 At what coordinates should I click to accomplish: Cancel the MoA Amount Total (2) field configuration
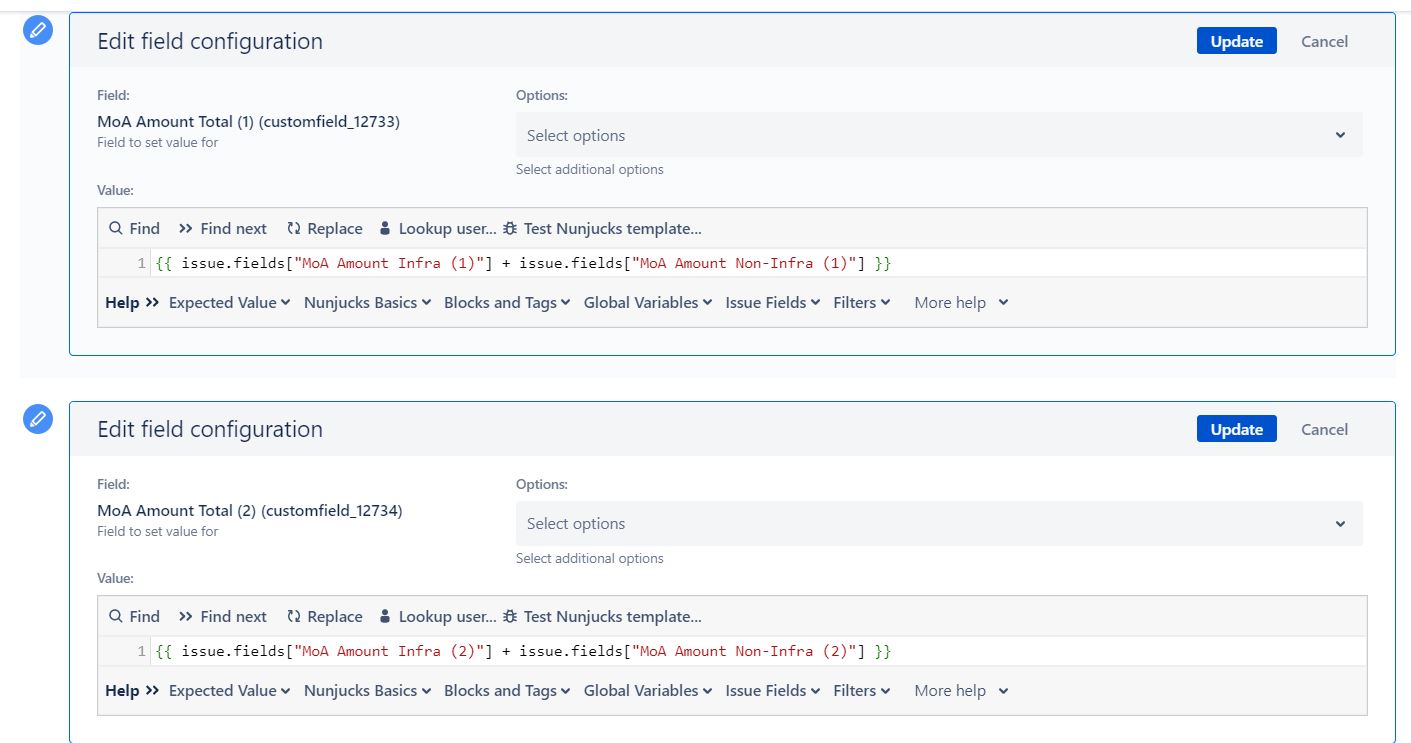point(1324,429)
